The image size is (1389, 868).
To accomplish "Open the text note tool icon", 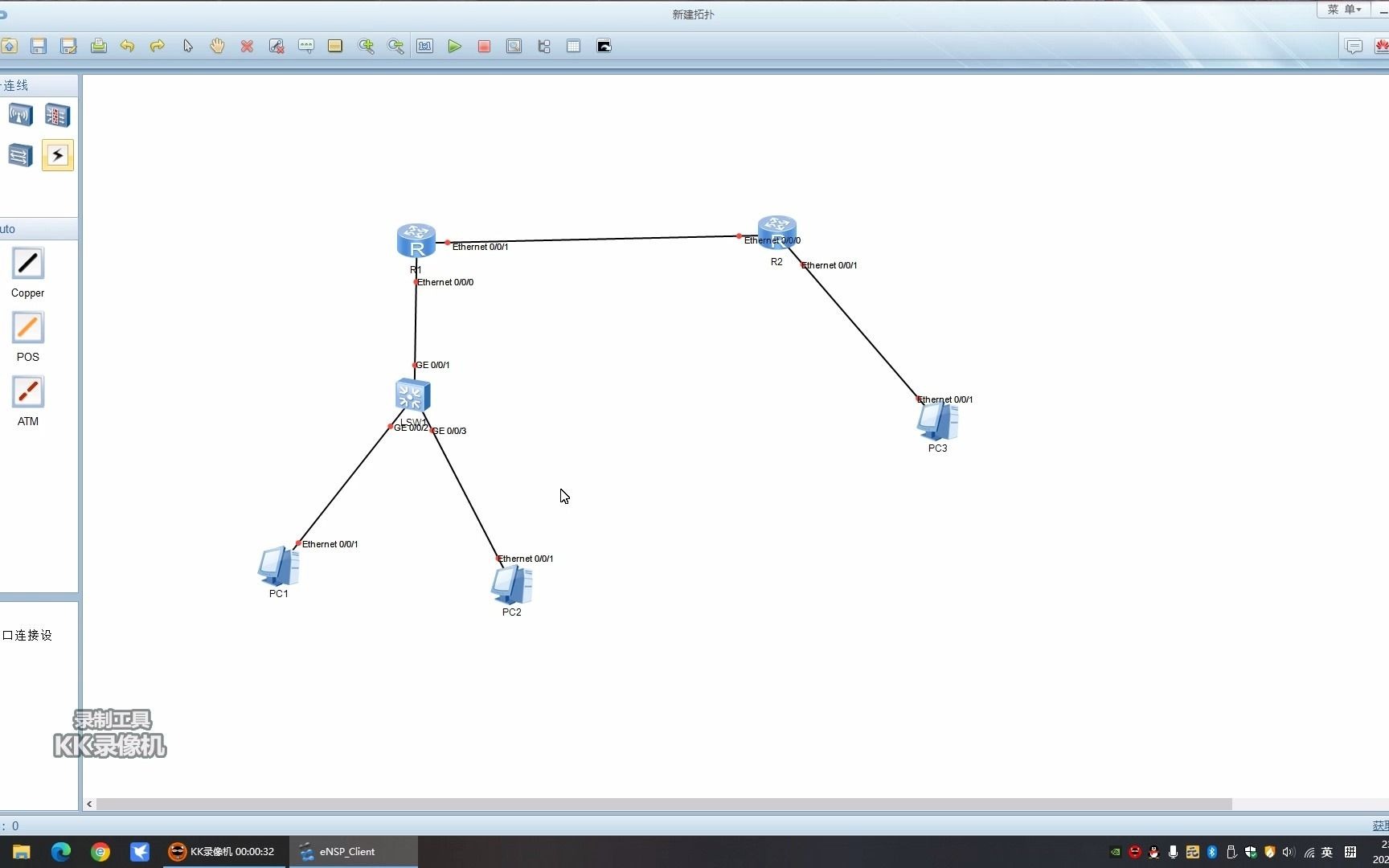I will tap(306, 47).
